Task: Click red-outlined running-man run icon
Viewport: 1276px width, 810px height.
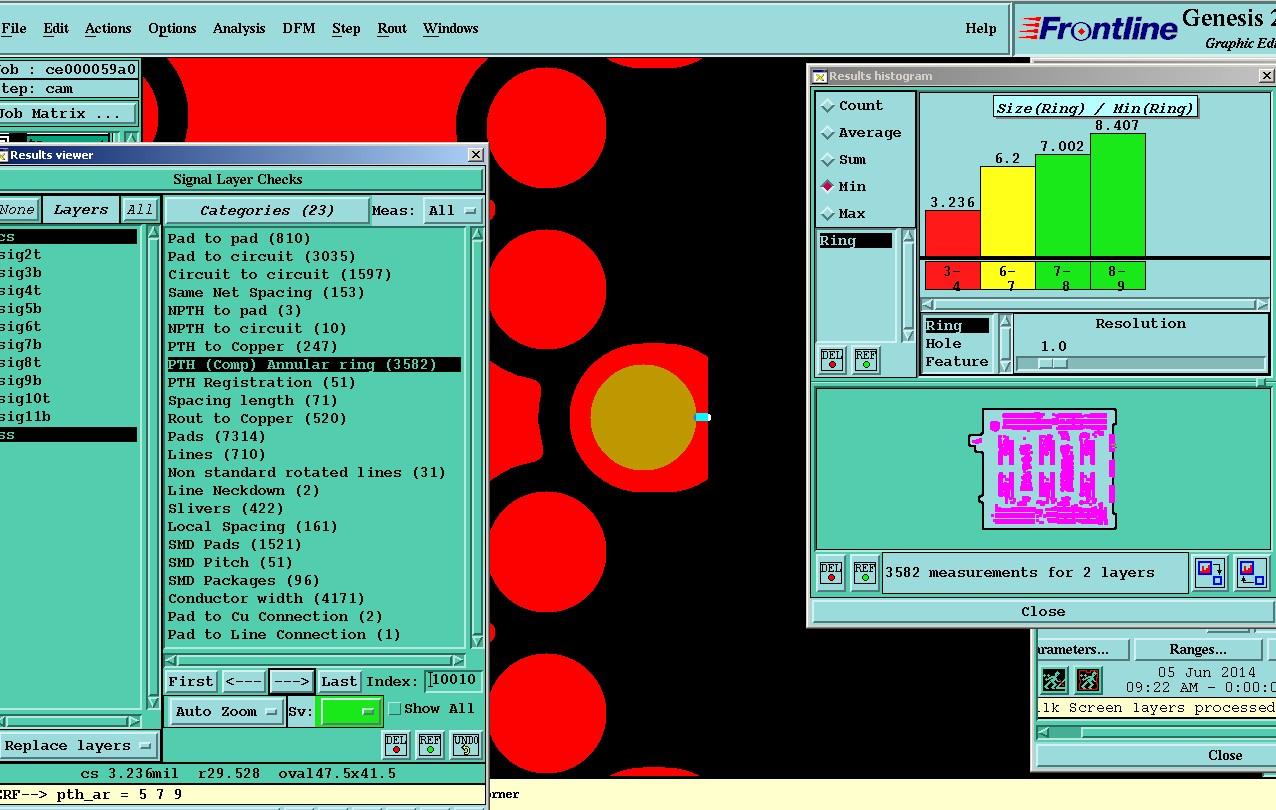Action: [x=1088, y=680]
